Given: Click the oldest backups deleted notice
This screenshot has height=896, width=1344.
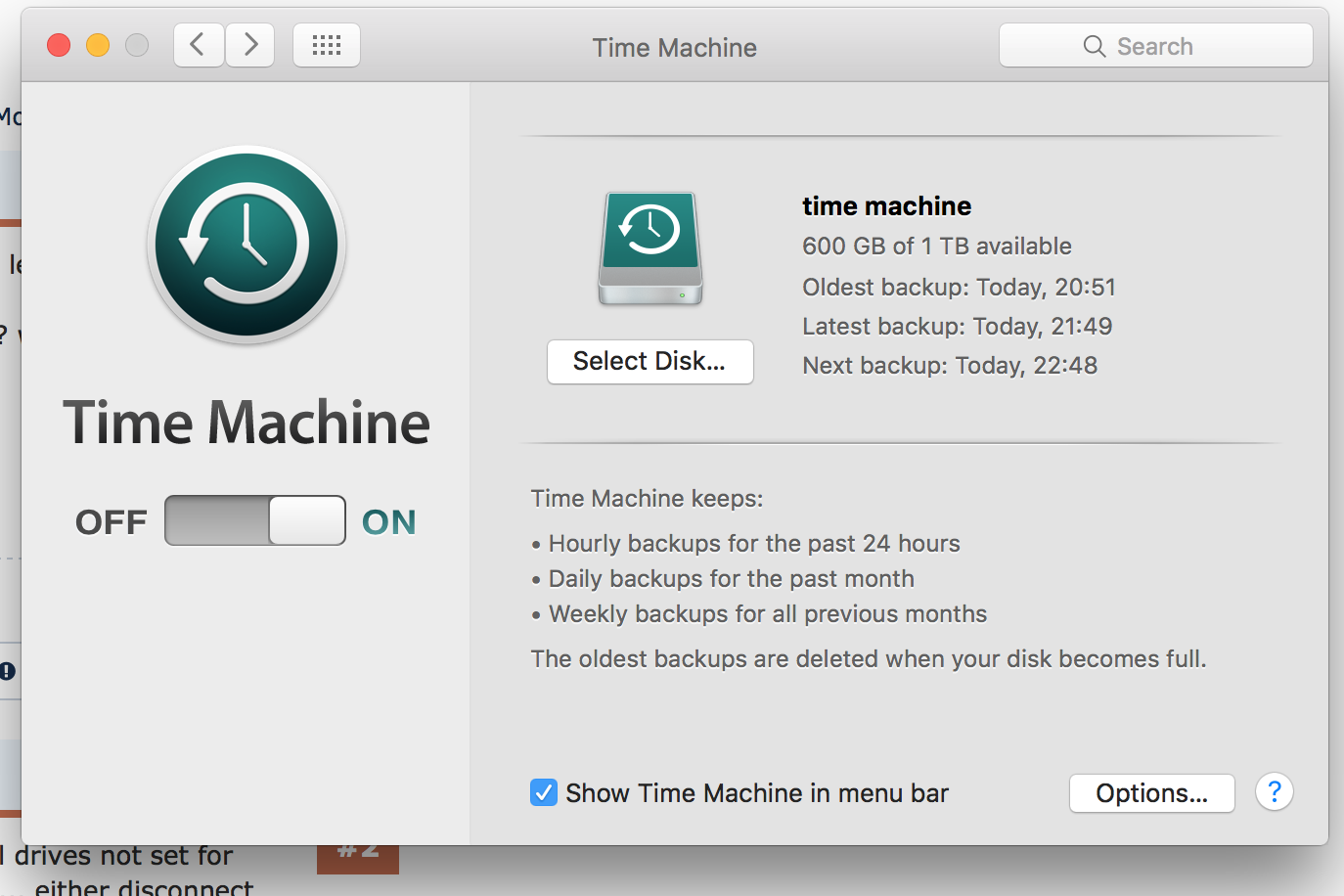Looking at the screenshot, I should pyautogui.click(x=869, y=659).
